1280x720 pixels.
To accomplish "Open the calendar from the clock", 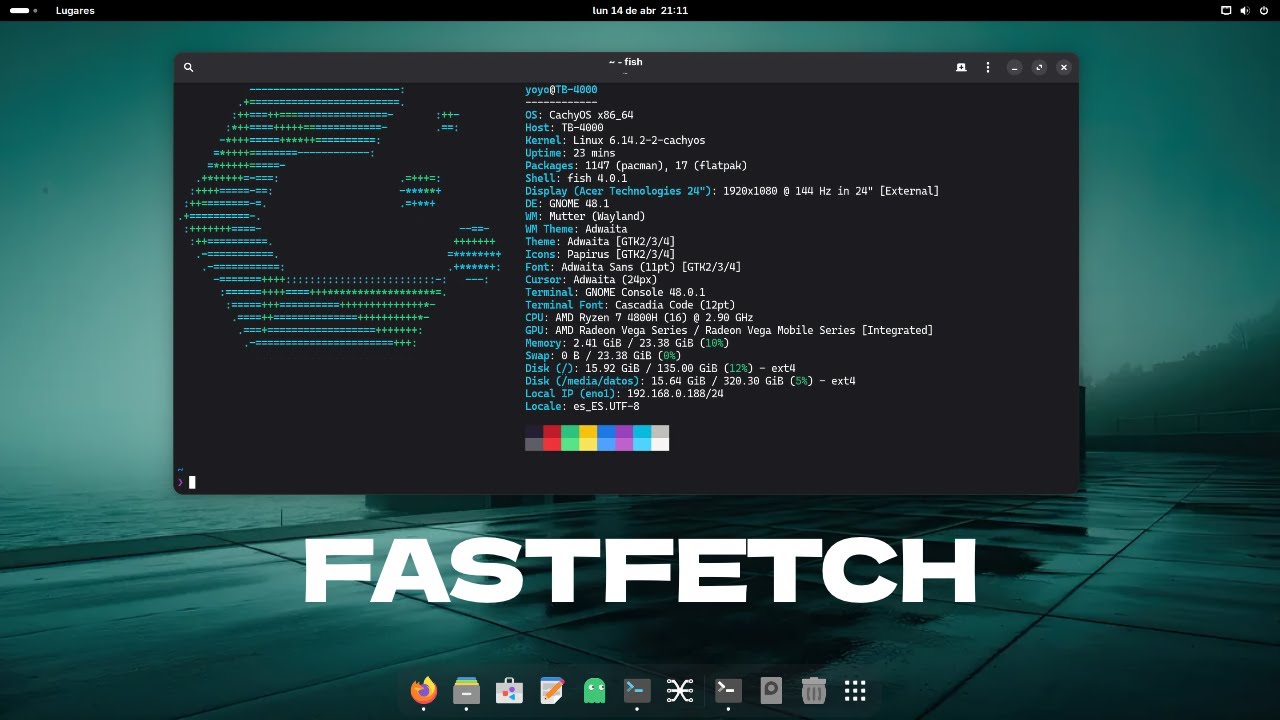I will pos(640,10).
